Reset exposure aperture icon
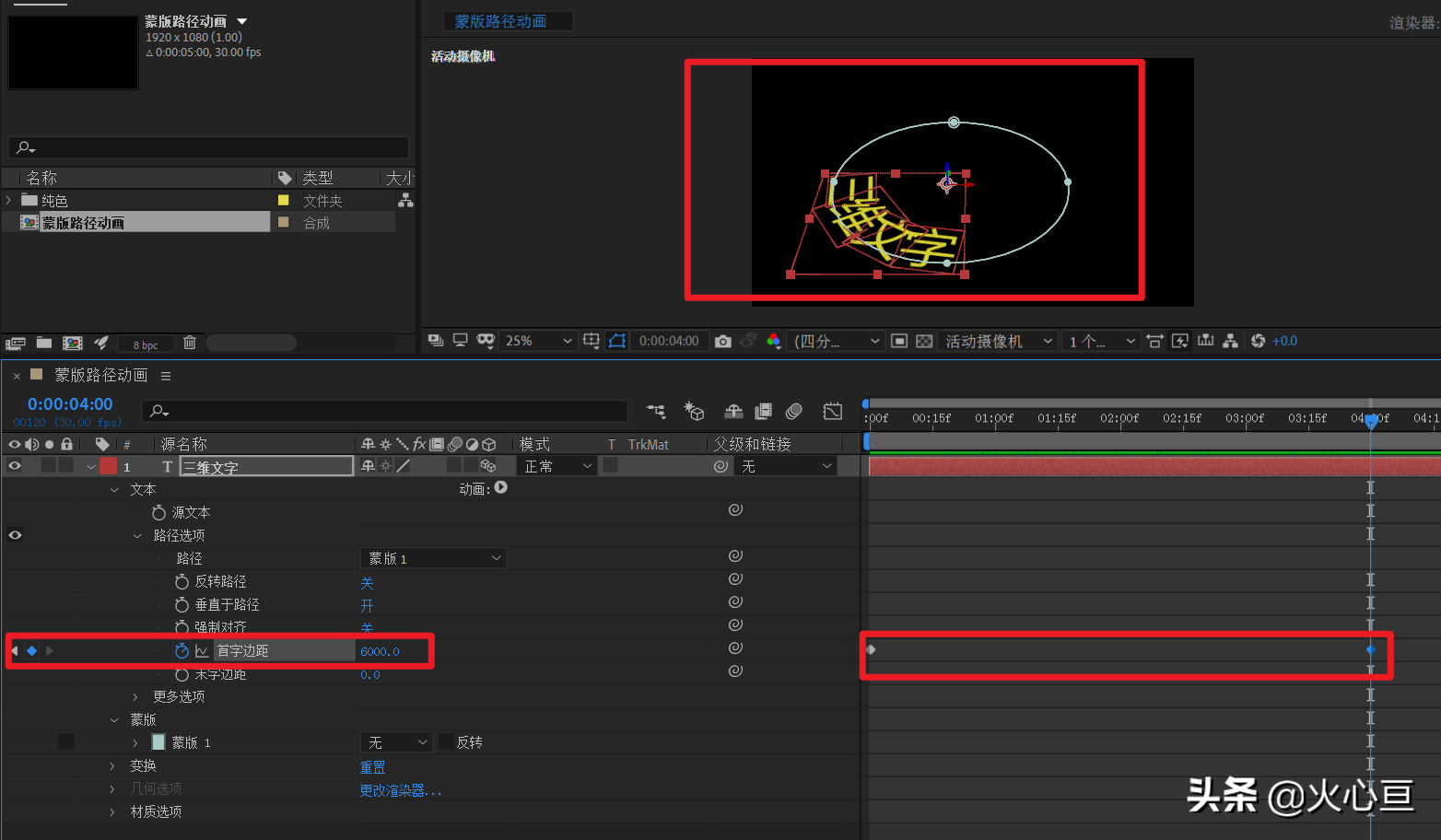Screen dimensions: 1441x840 click(x=1258, y=341)
